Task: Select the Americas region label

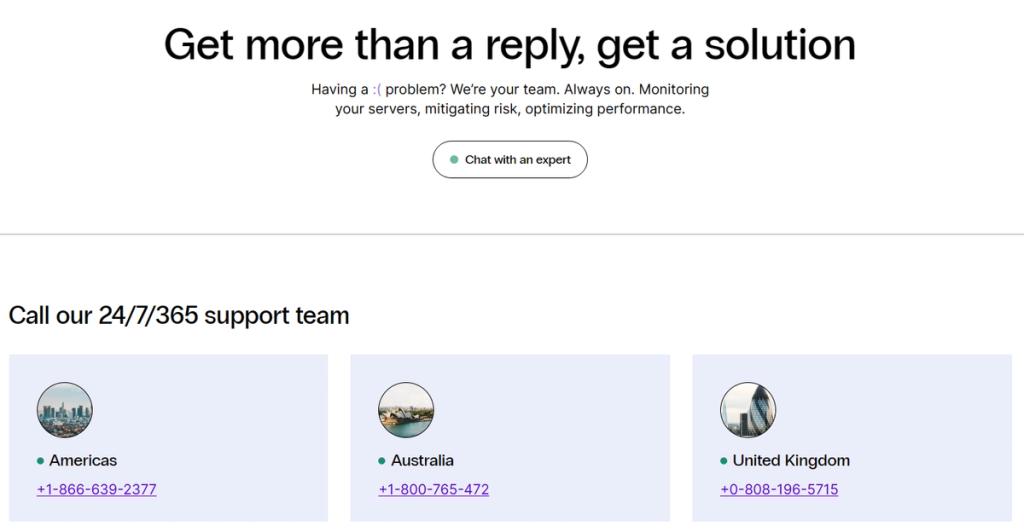Action: point(83,460)
